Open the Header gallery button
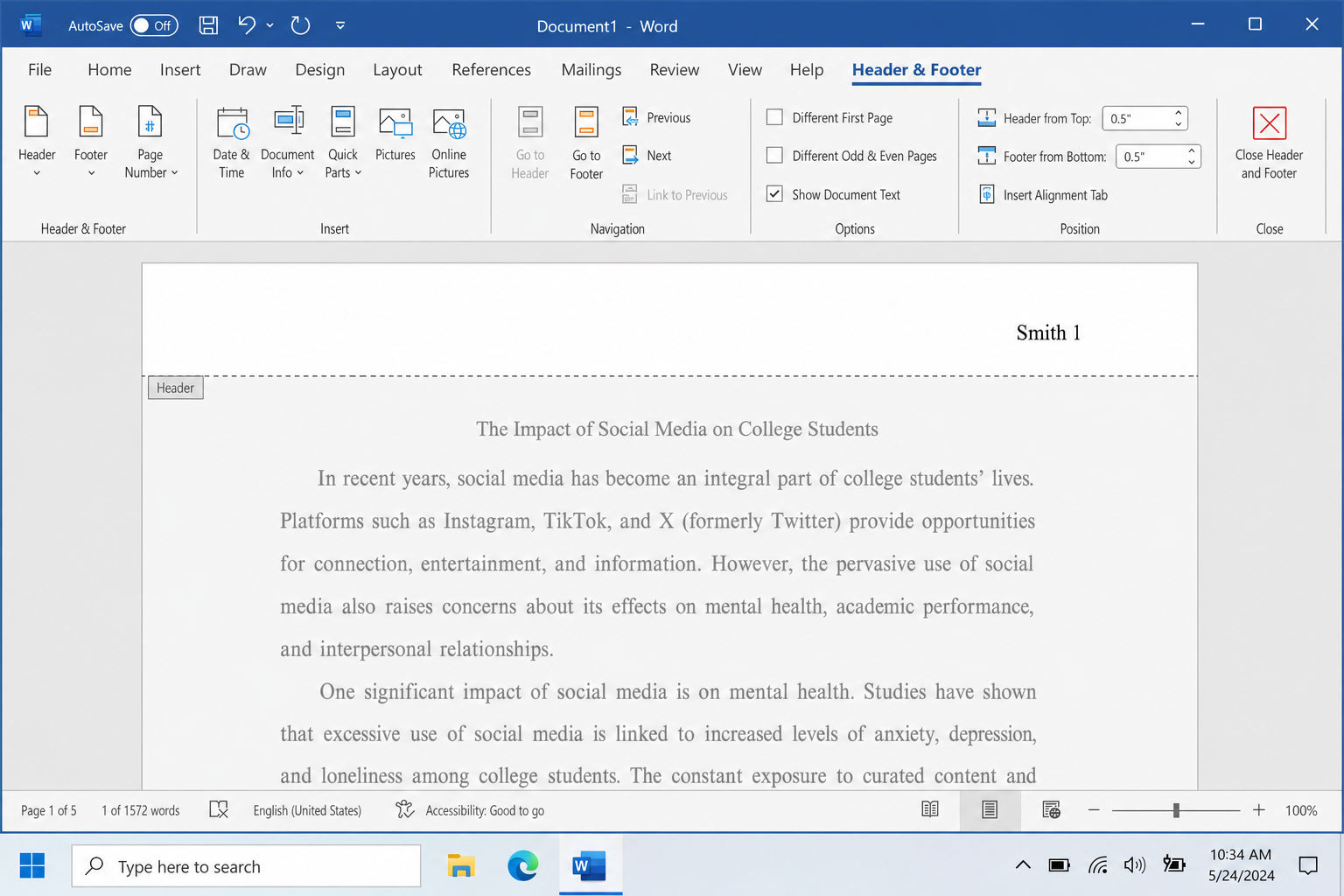This screenshot has height=896, width=1344. click(x=37, y=143)
